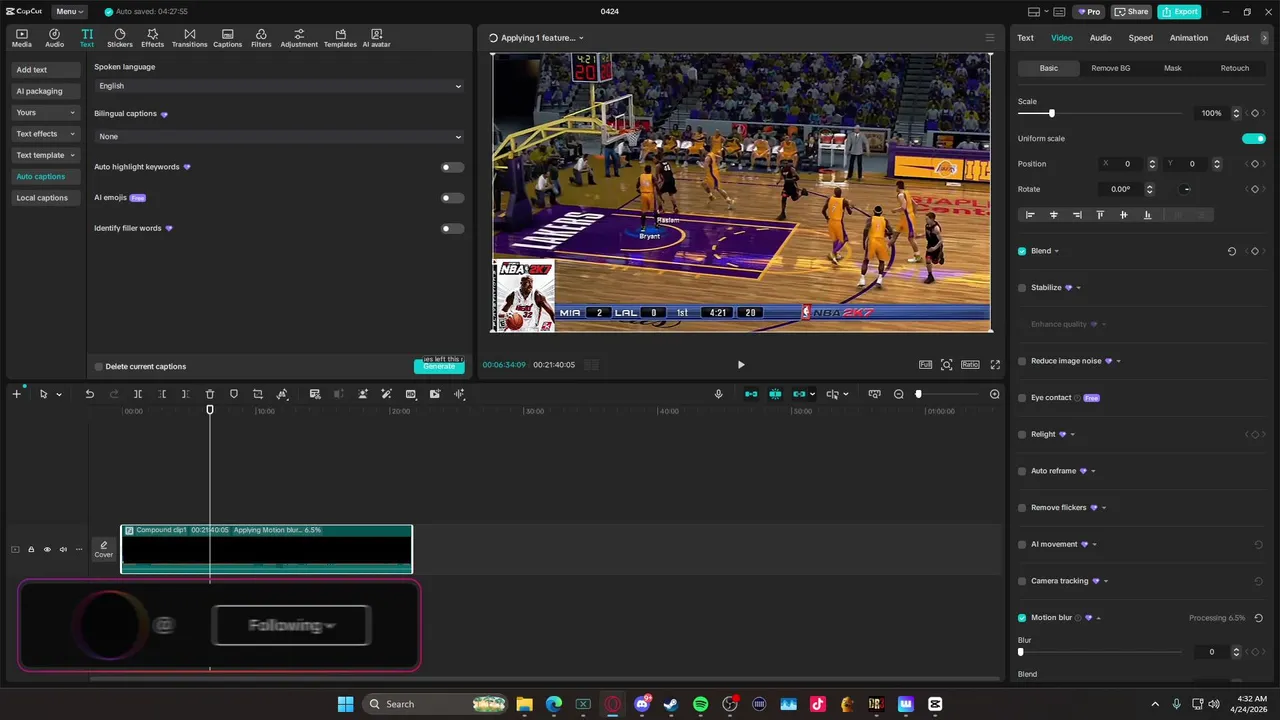This screenshot has height=720, width=1280.
Task: Click the Crop tool in timeline toolbar
Action: (258, 394)
